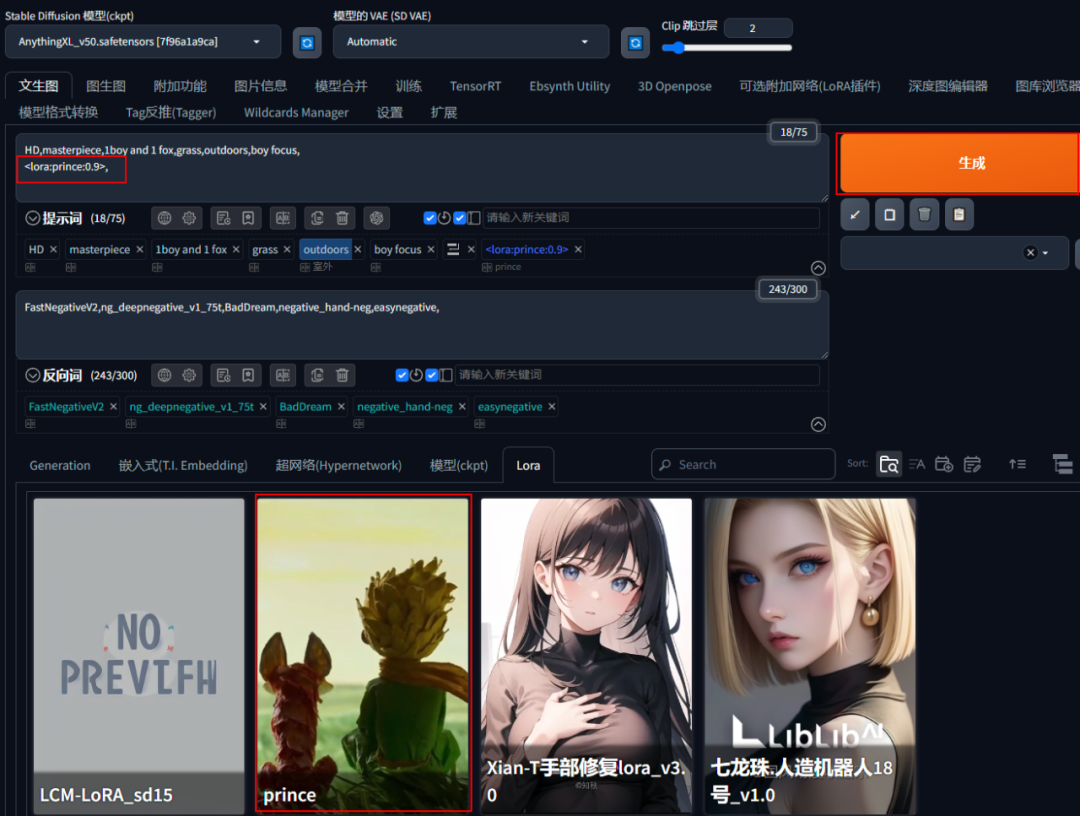Sort Lora cards by date created icon
1080x816 pixels.
pyautogui.click(x=944, y=465)
